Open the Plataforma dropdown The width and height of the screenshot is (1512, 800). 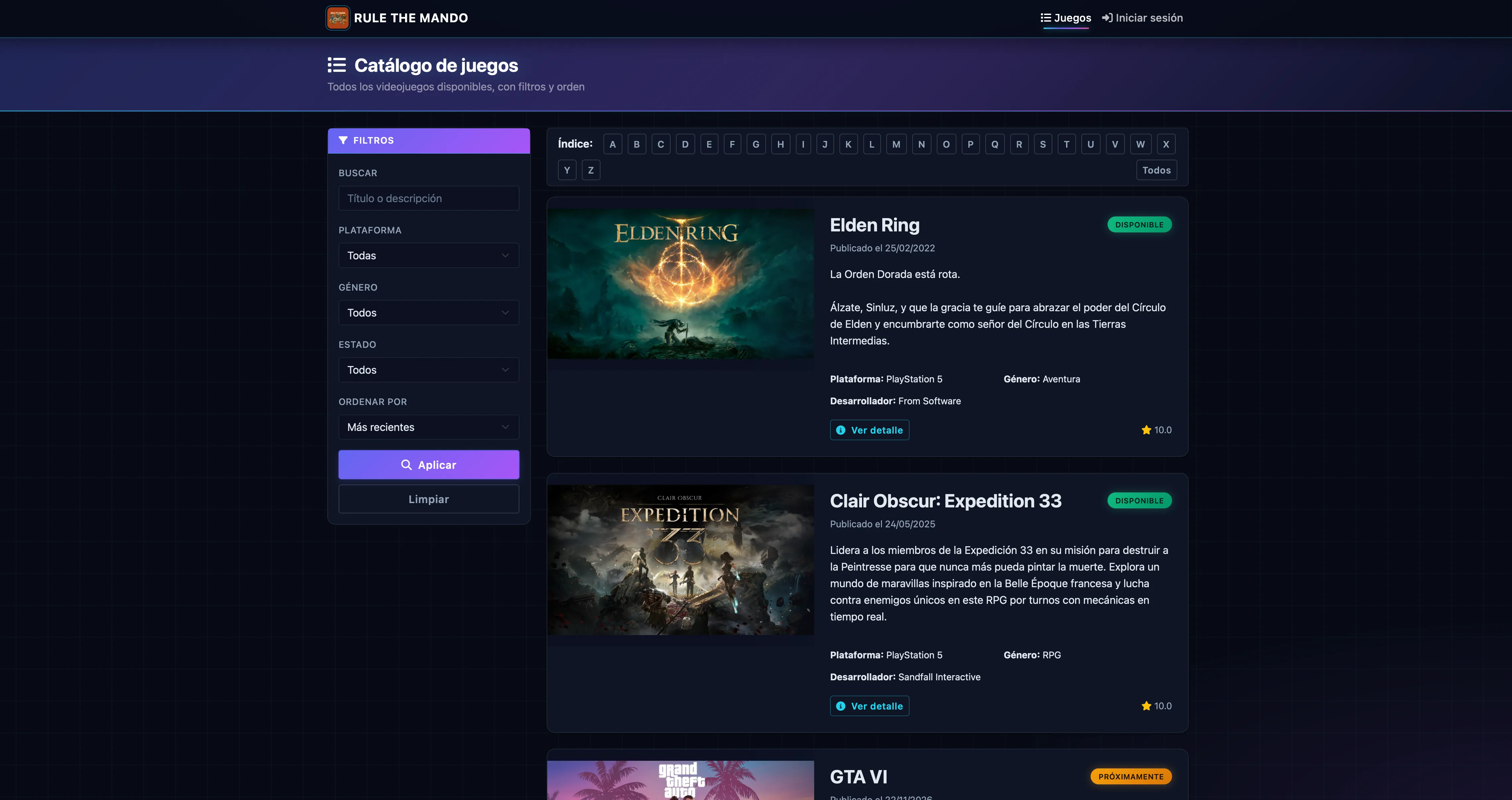(428, 255)
